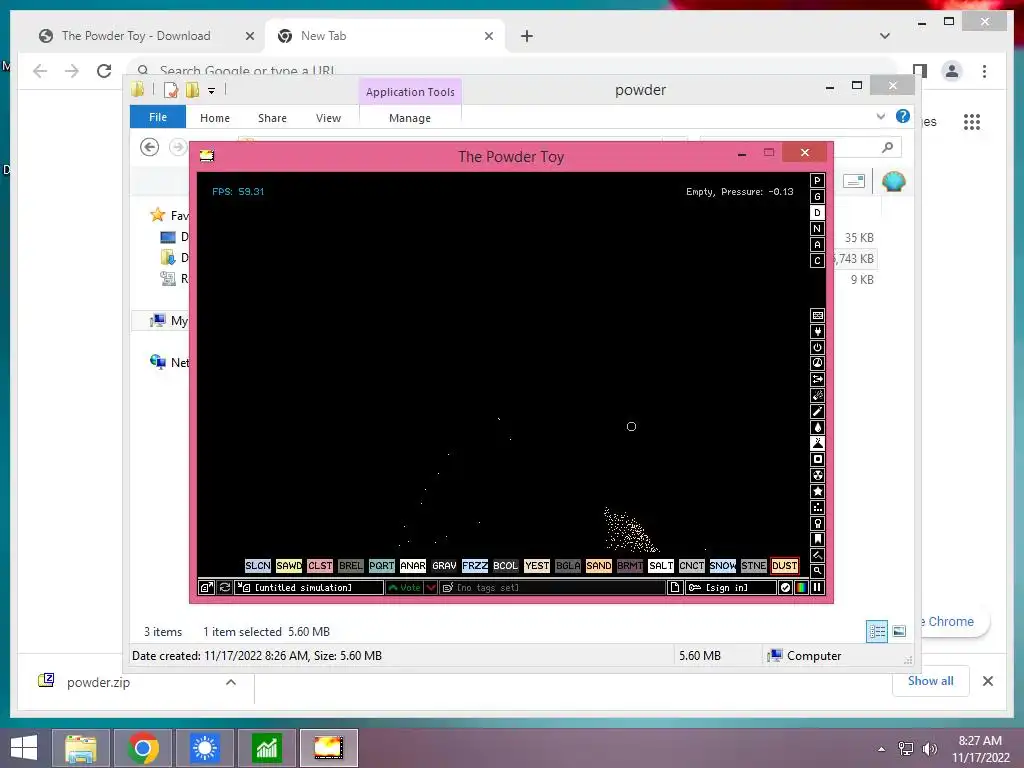The width and height of the screenshot is (1024, 768).
Task: Open the simulation browser icon
Action: 206,588
